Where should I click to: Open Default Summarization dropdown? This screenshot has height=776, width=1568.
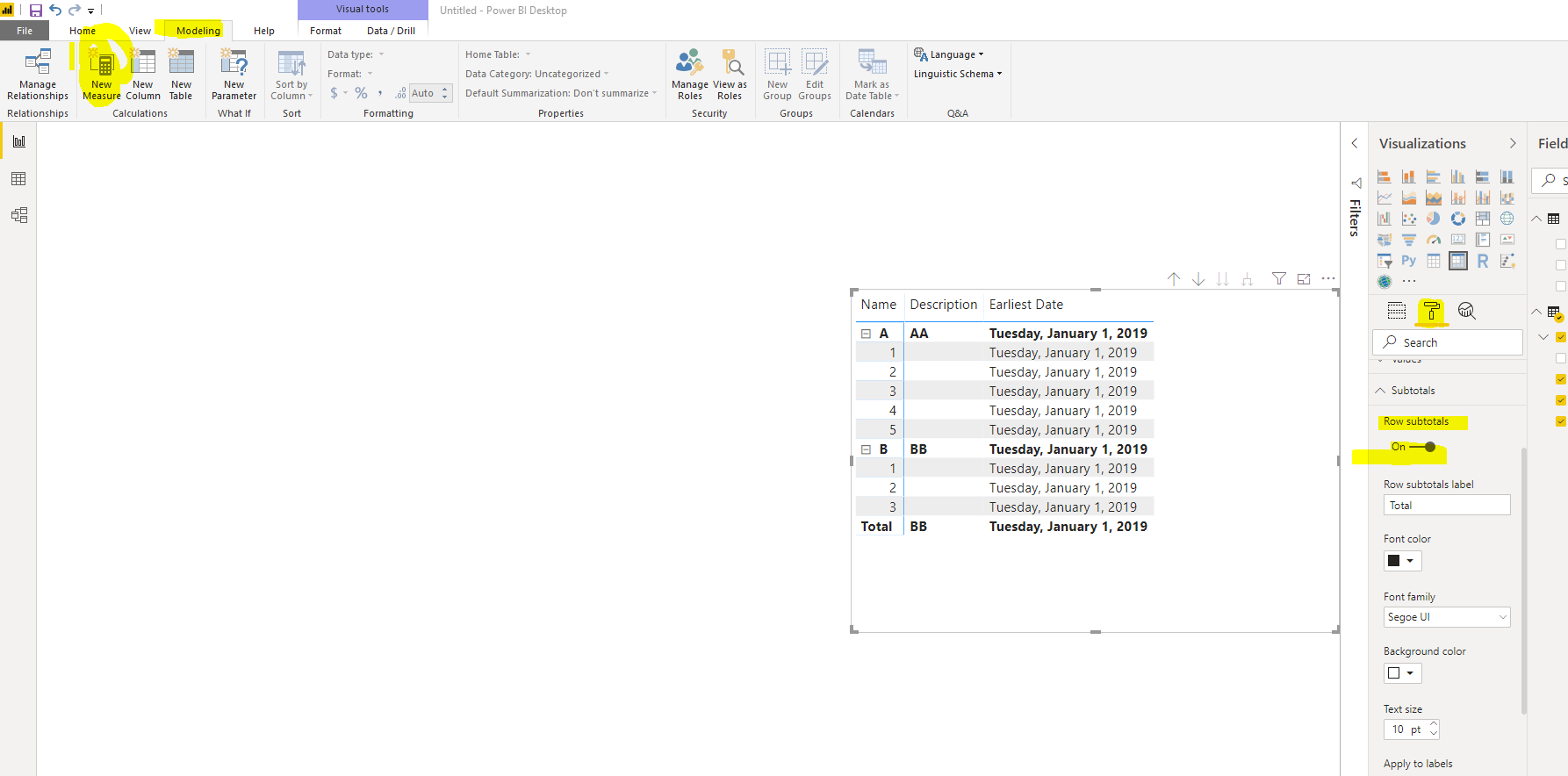pos(561,93)
